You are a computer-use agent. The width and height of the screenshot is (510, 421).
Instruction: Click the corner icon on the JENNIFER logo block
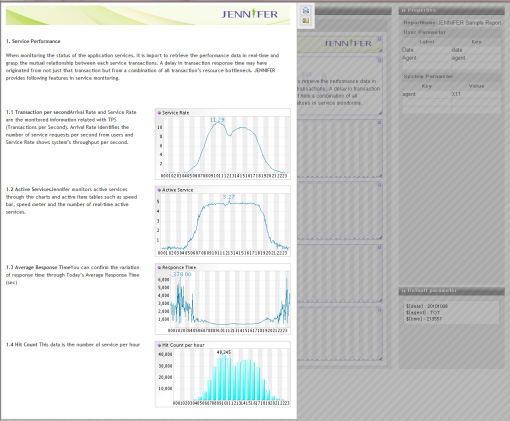[x=379, y=39]
